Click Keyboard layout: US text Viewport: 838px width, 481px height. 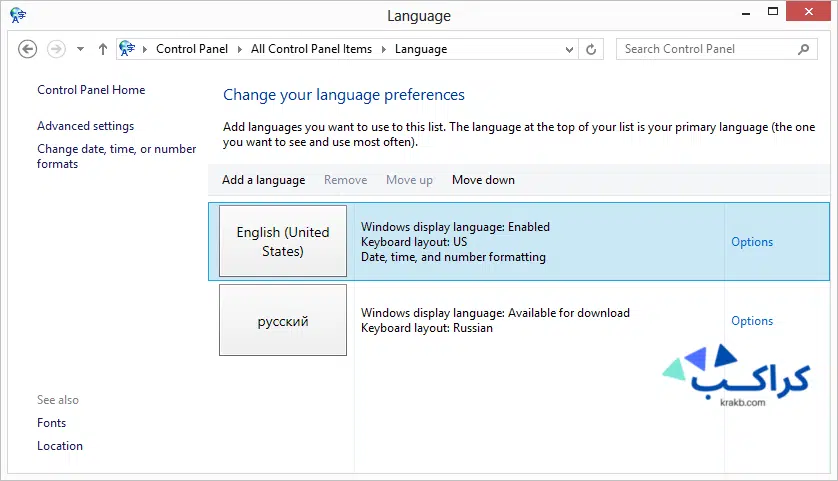click(414, 242)
